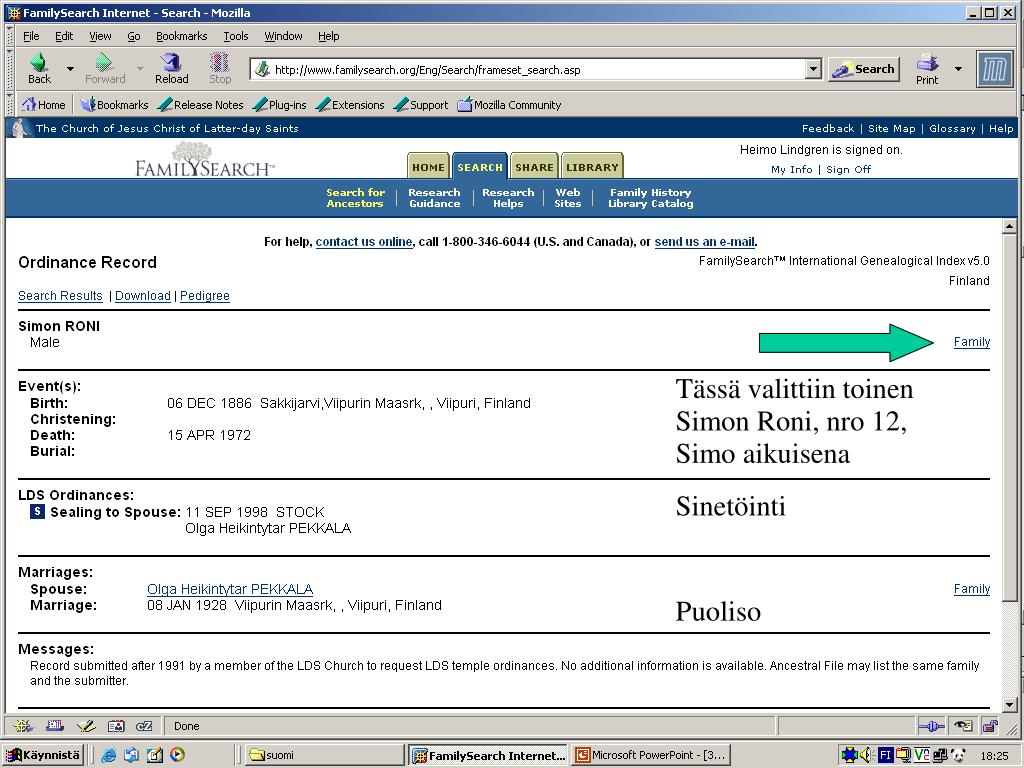
Task: Open the Support bookmark
Action: click(421, 104)
